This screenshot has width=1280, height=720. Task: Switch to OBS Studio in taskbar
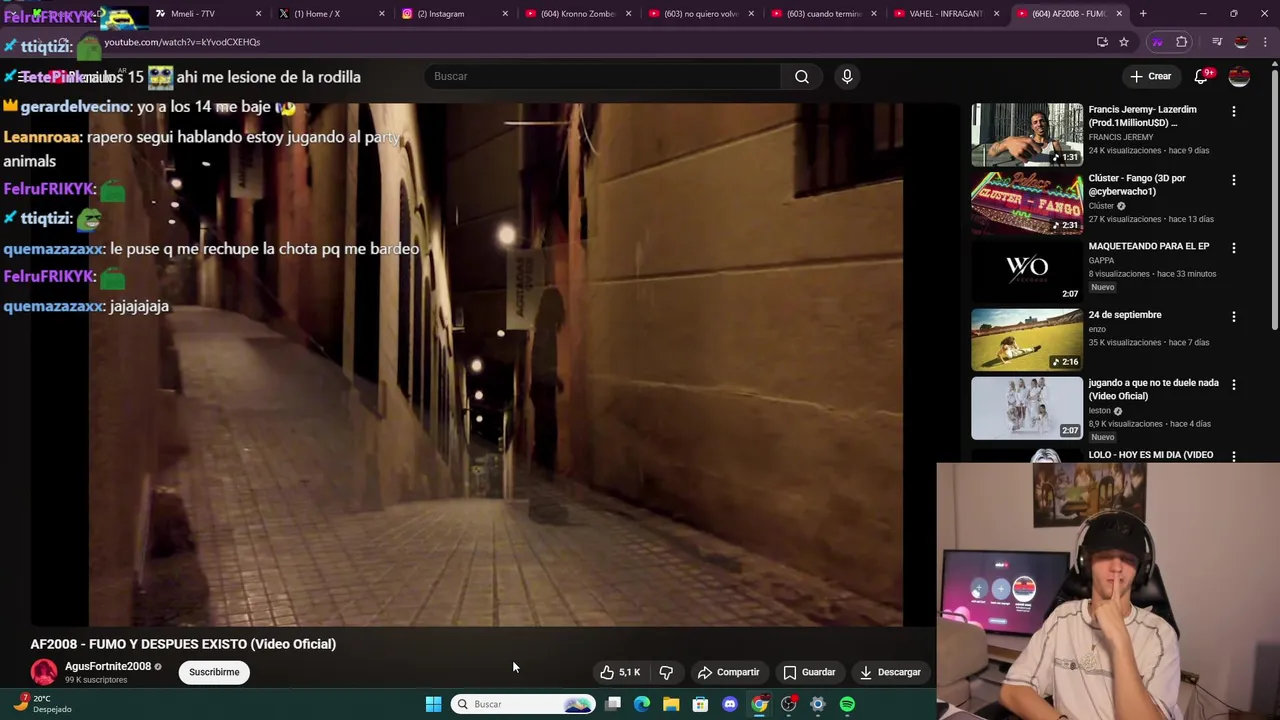click(789, 704)
